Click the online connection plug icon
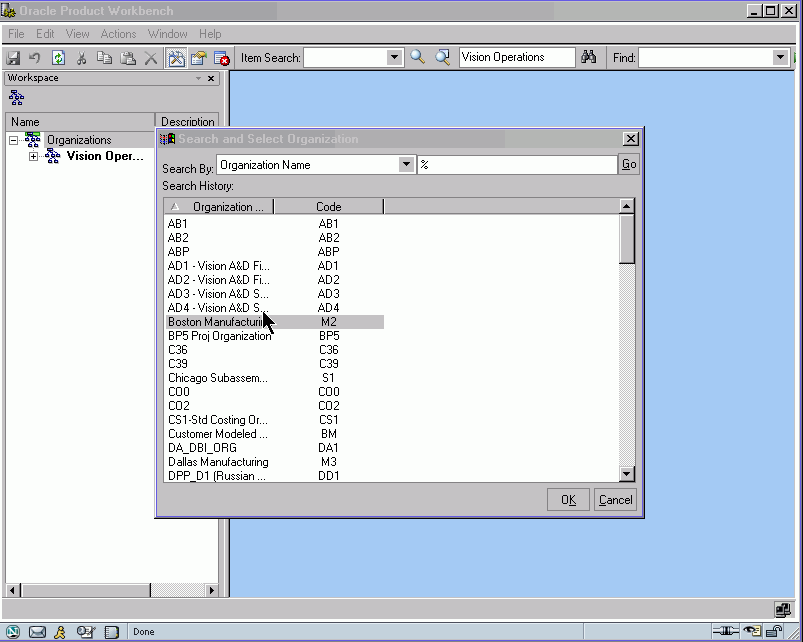Image resolution: width=803 pixels, height=642 pixels. pos(725,631)
